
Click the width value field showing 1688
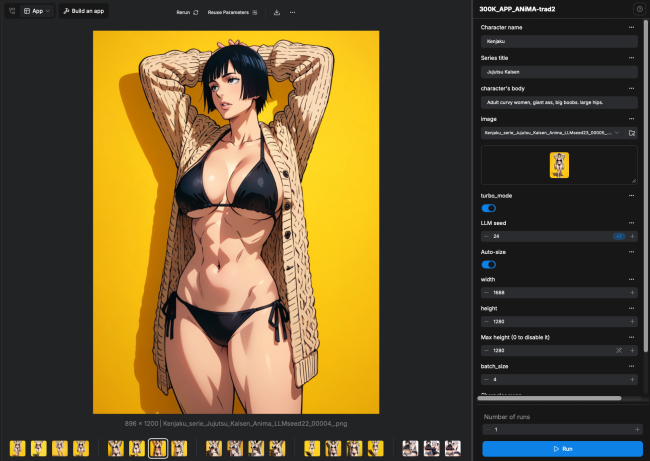pyautogui.click(x=559, y=293)
